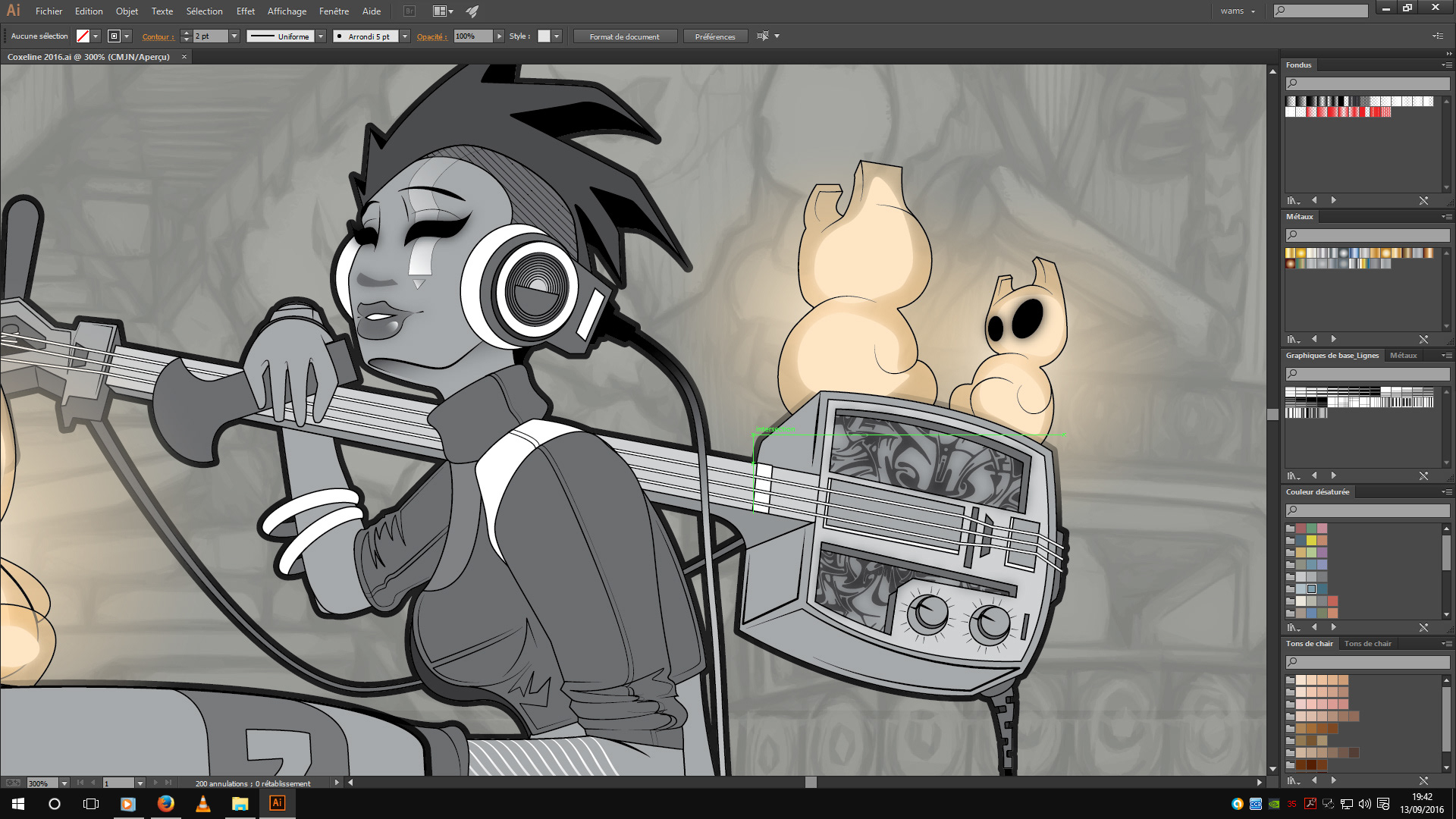Click the no-fill icon in Tons de chair panel
This screenshot has height=819, width=1456.
(x=1423, y=780)
